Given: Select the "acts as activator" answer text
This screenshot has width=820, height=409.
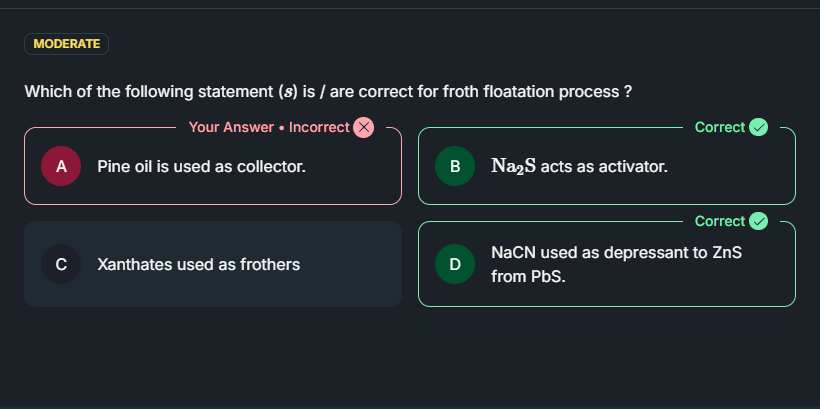Looking at the screenshot, I should point(604,166).
